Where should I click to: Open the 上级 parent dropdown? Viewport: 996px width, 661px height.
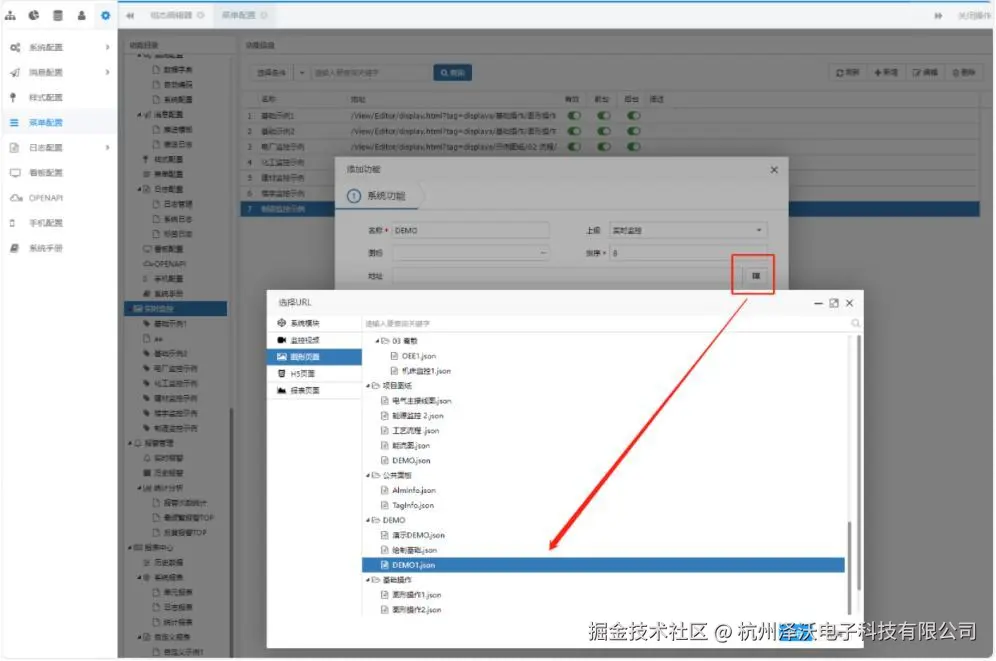(x=688, y=230)
